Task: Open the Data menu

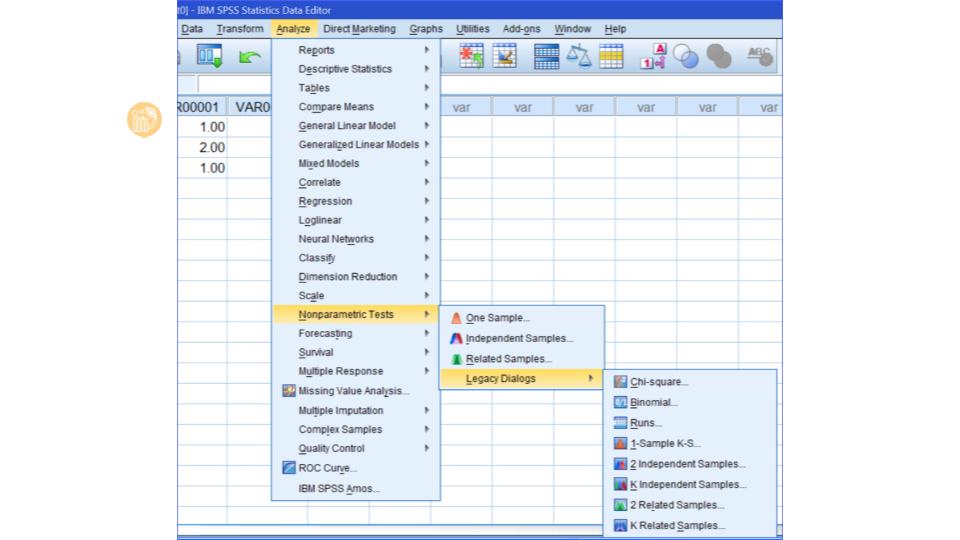Action: coord(192,29)
